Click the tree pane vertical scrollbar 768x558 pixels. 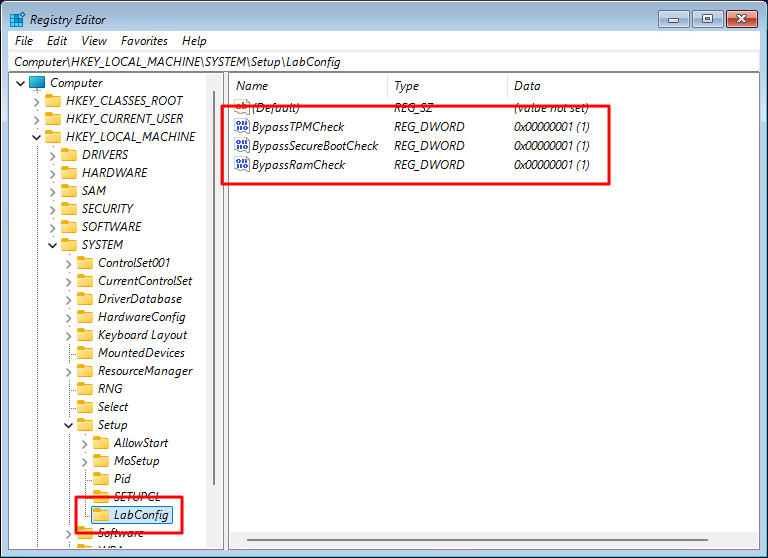coord(214,300)
